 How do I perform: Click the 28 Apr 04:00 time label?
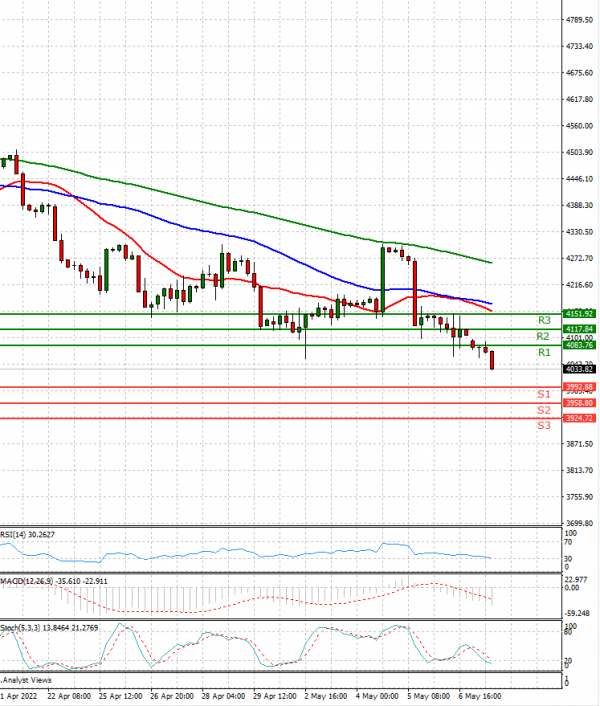(x=223, y=696)
